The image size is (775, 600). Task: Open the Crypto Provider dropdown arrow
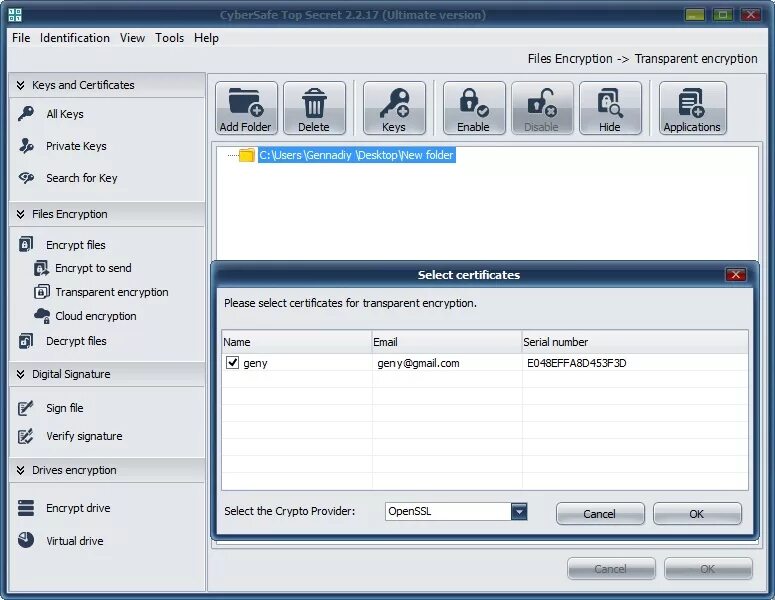tap(519, 512)
